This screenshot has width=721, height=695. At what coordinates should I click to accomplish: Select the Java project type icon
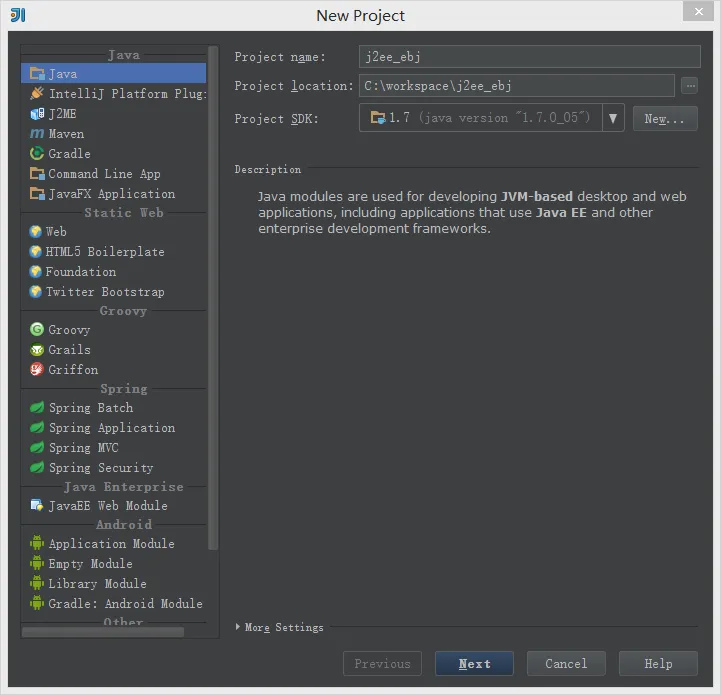37,74
